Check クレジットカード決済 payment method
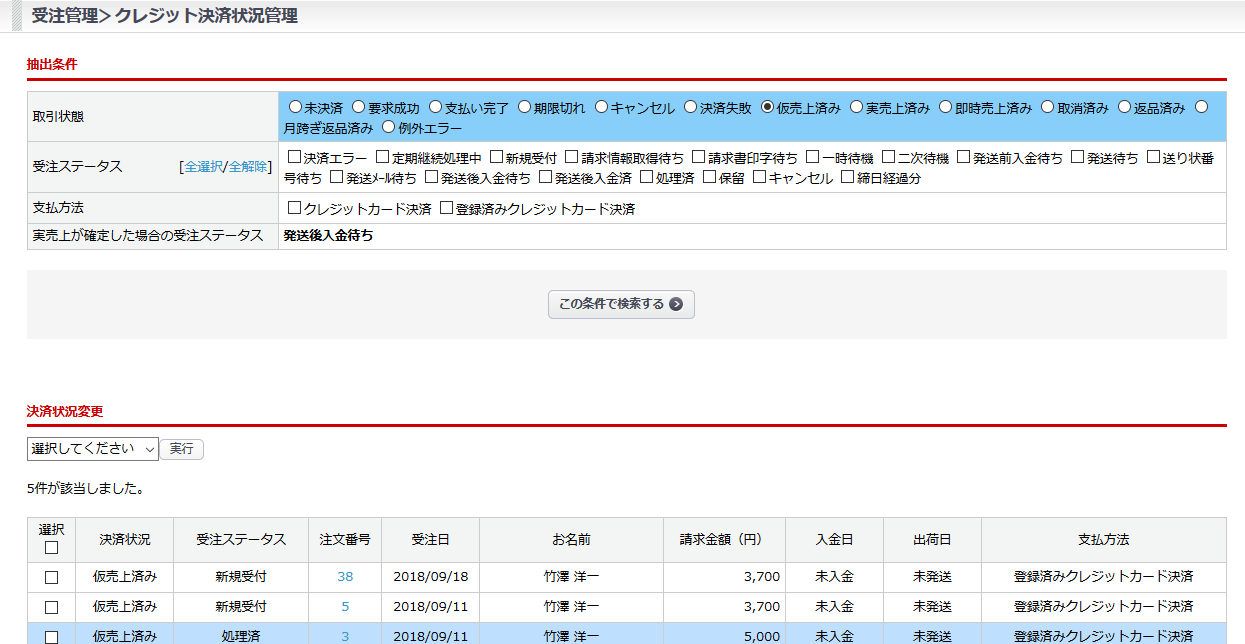This screenshot has width=1245, height=644. pyautogui.click(x=294, y=209)
